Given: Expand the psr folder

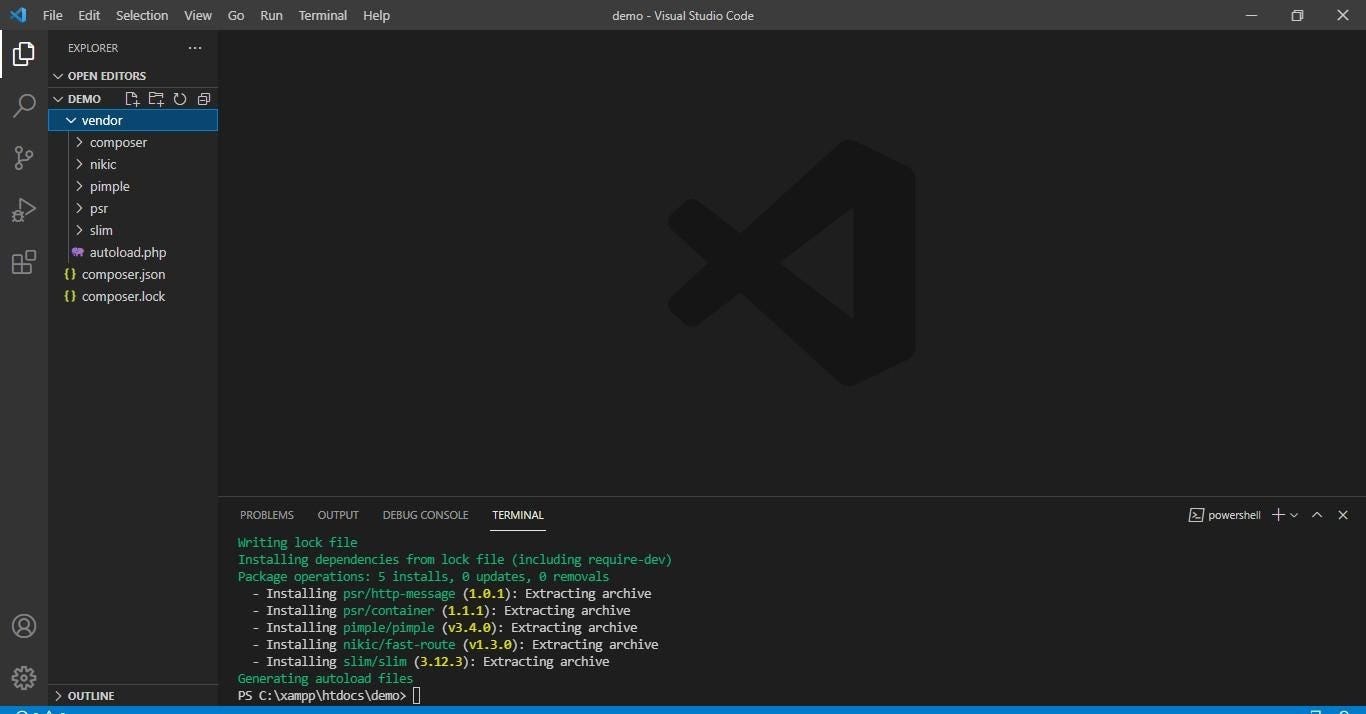Looking at the screenshot, I should (133, 208).
